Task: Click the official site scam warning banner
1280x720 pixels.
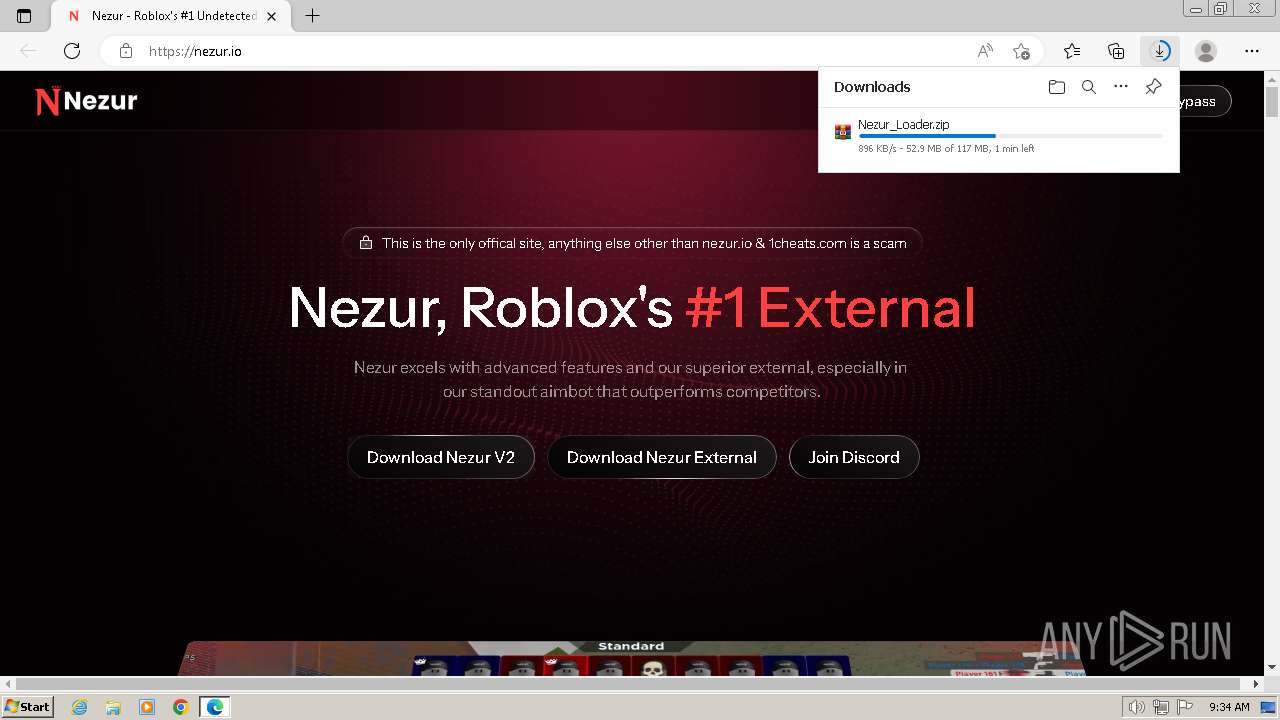Action: coord(632,243)
